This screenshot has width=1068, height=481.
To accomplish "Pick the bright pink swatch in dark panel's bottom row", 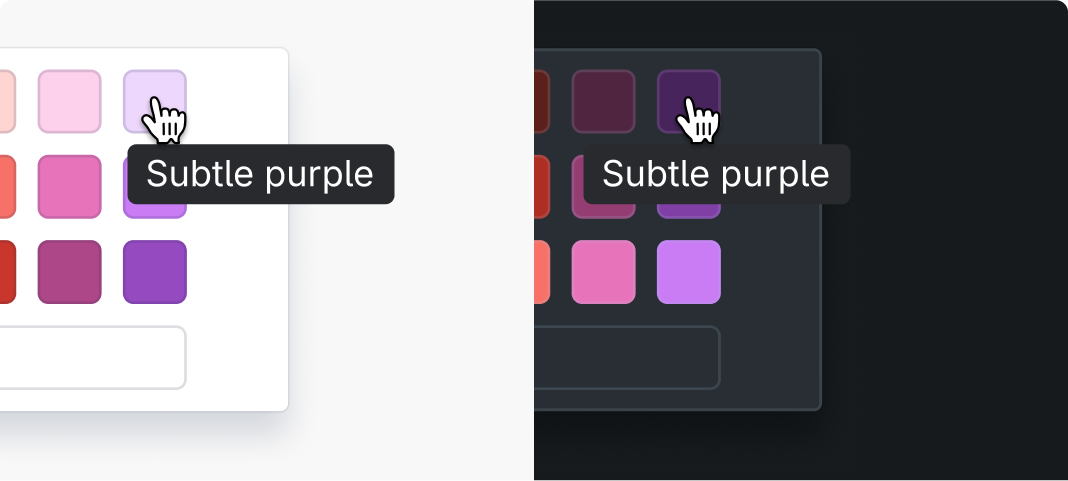I will (x=603, y=271).
